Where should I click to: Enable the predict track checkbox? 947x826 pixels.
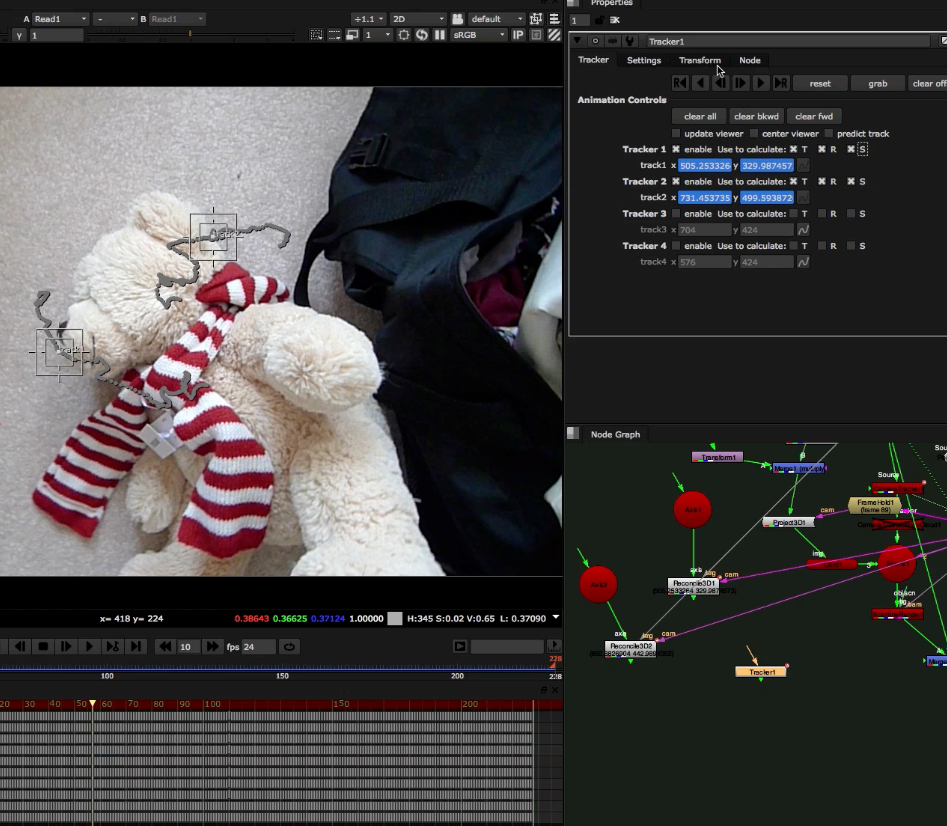coord(829,133)
